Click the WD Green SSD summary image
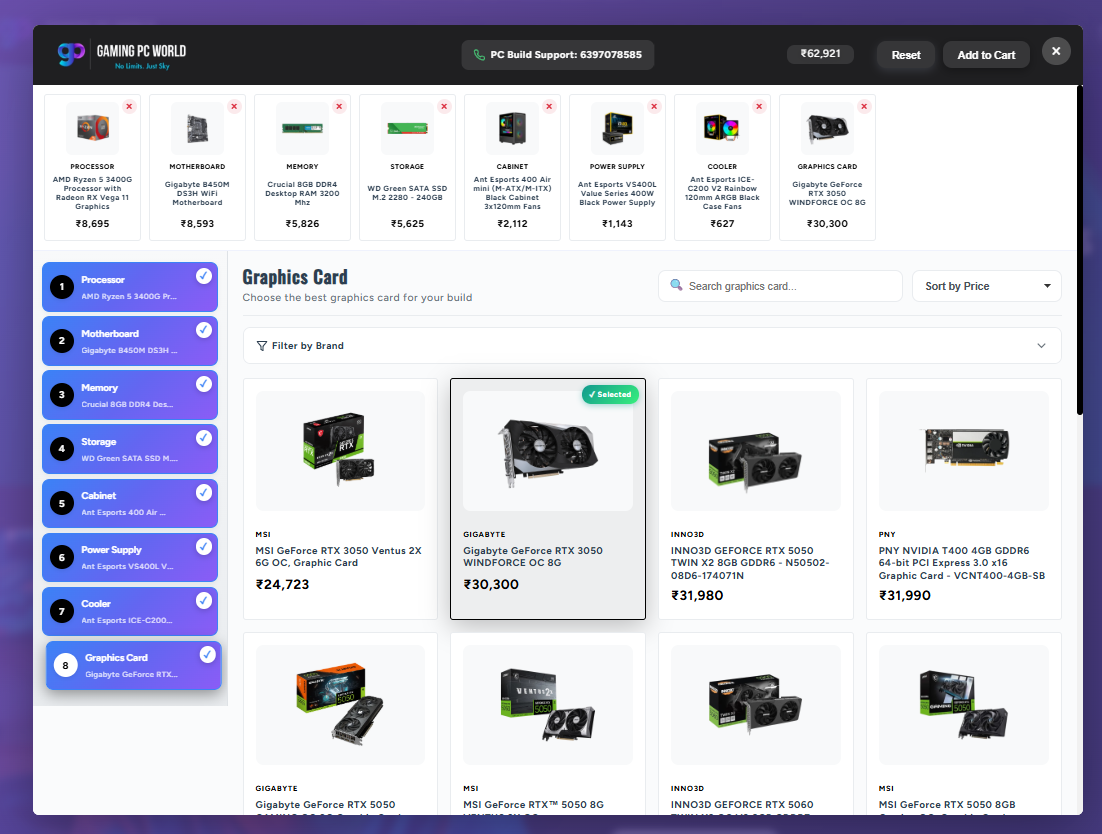Screen dimensions: 1102x834 point(408,129)
